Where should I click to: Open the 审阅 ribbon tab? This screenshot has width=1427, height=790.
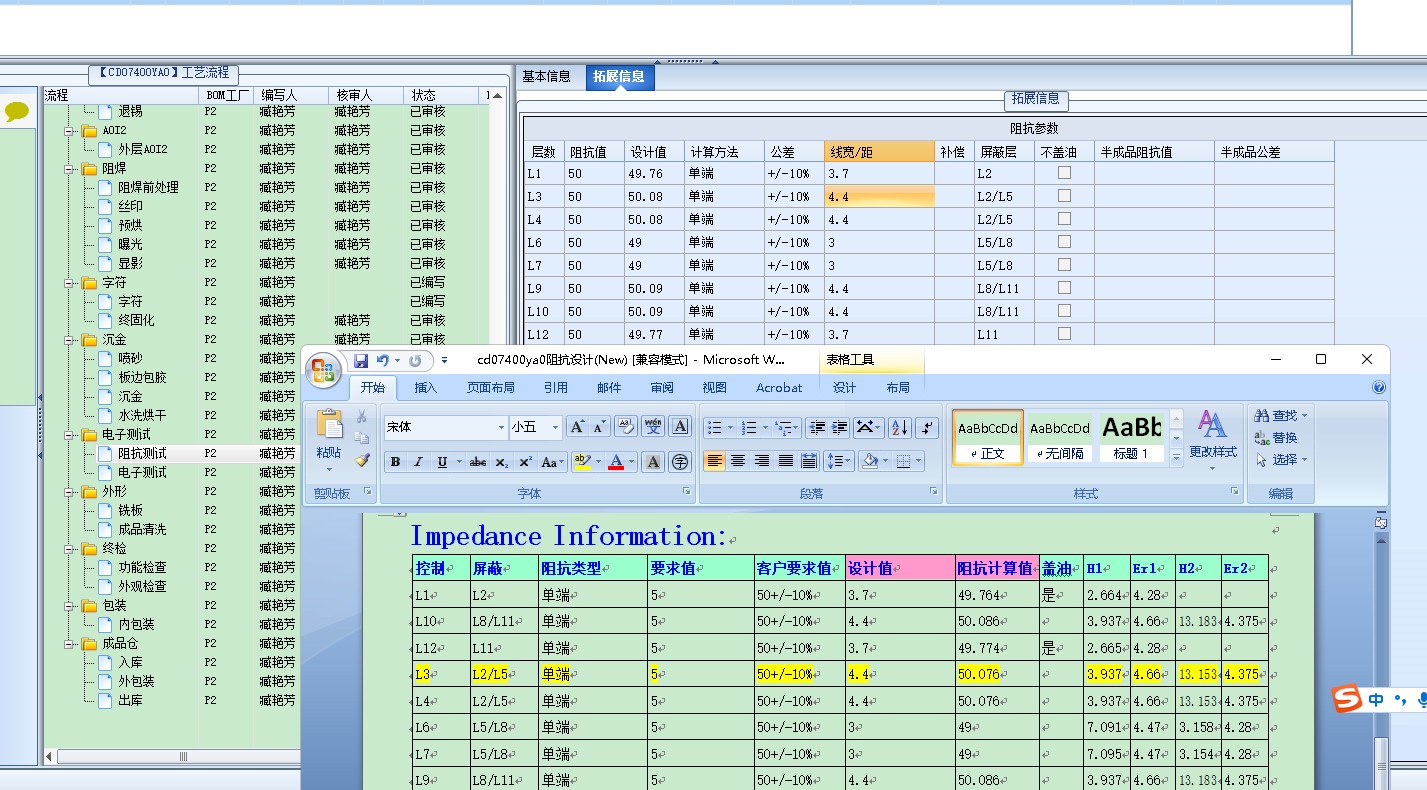tap(662, 388)
